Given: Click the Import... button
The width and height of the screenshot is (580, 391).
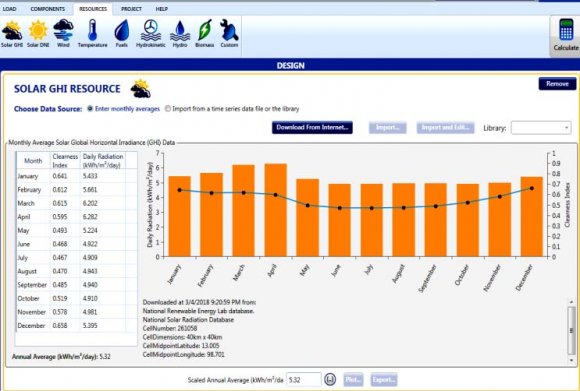Looking at the screenshot, I should tap(388, 128).
